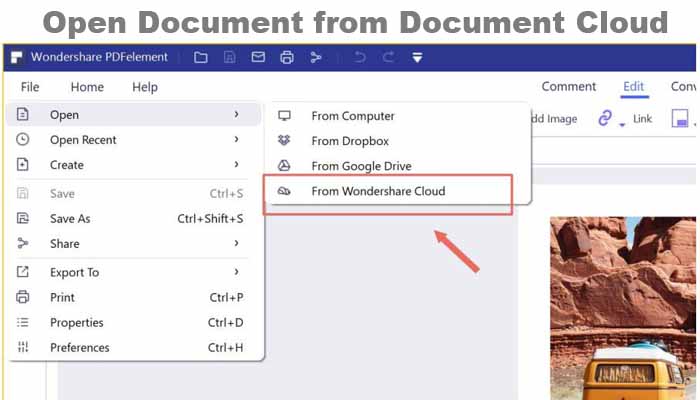Click the Ctrl+Shift+S shortcut text
Viewport: 700px width, 400px height.
click(210, 218)
